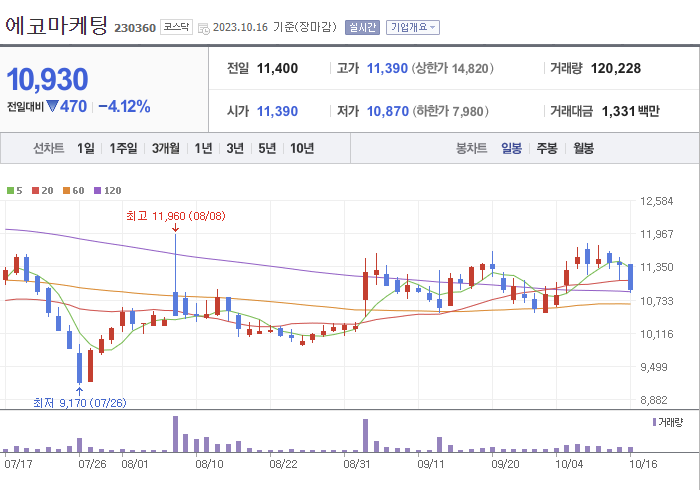Screen dimensions: 700x490
Task: Click the -4.12% change value
Action: pyautogui.click(x=124, y=107)
